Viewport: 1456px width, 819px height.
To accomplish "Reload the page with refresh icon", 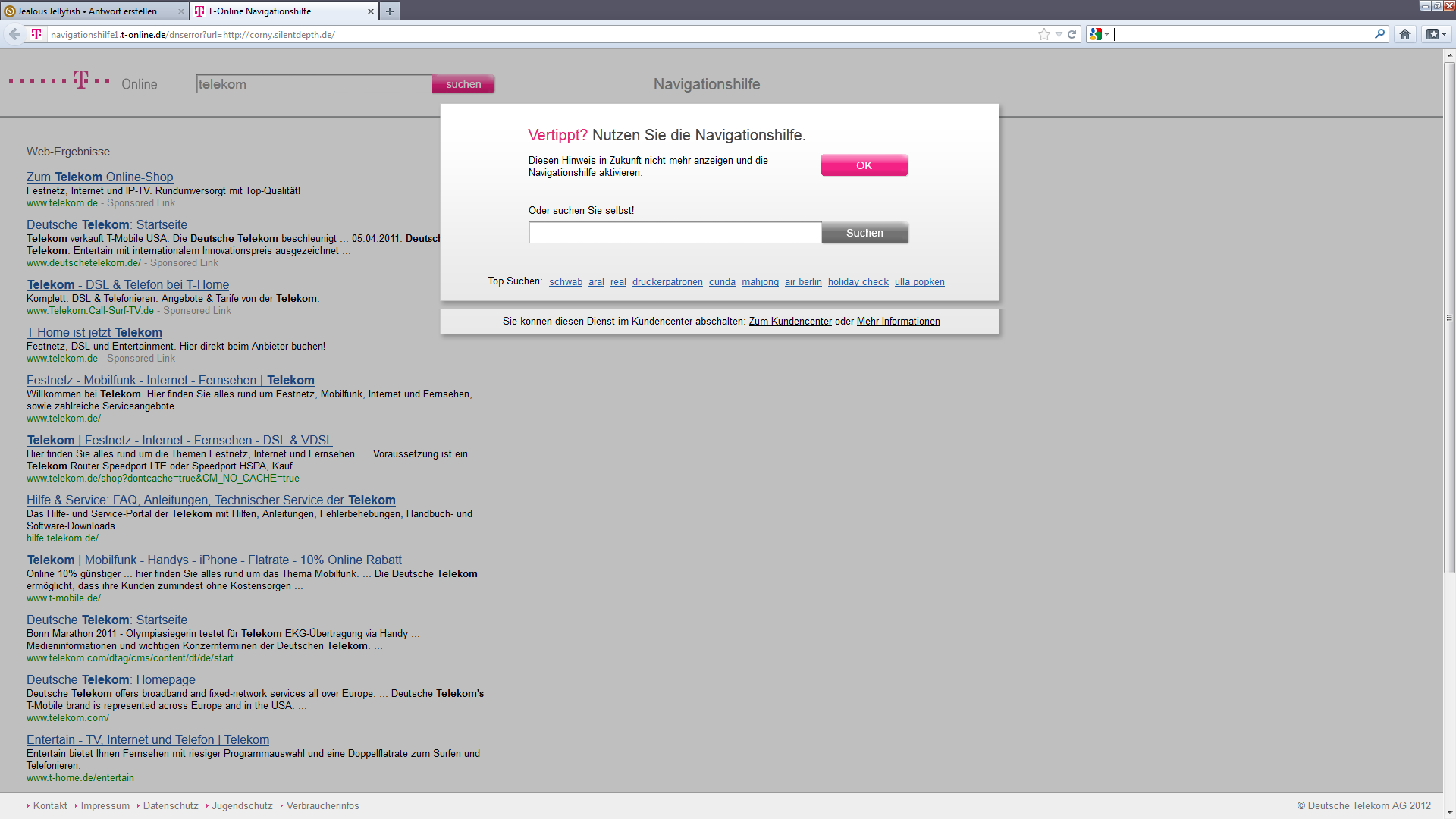I will tap(1072, 34).
